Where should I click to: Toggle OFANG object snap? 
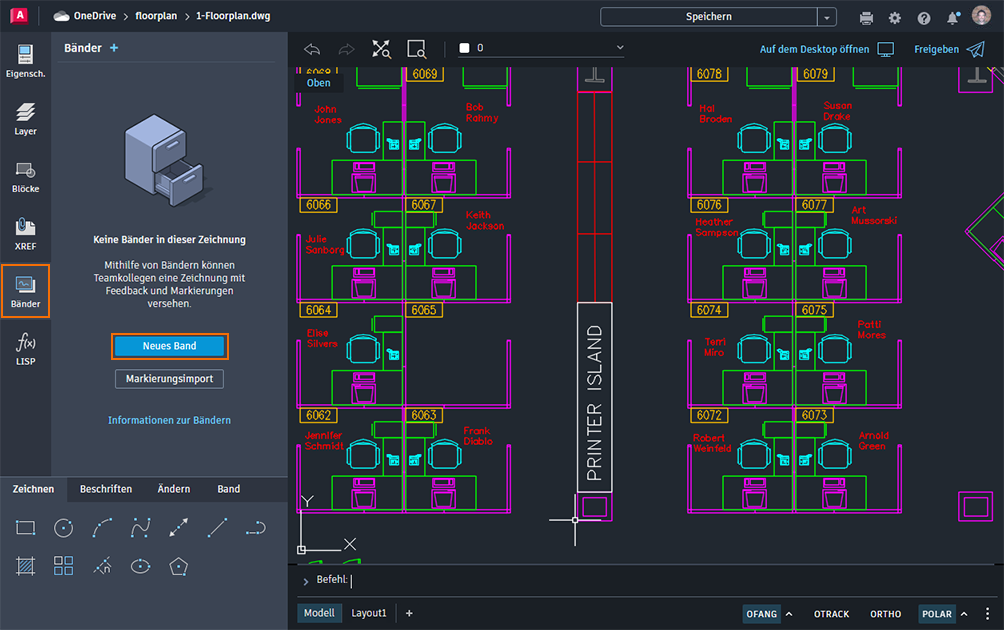pos(761,614)
